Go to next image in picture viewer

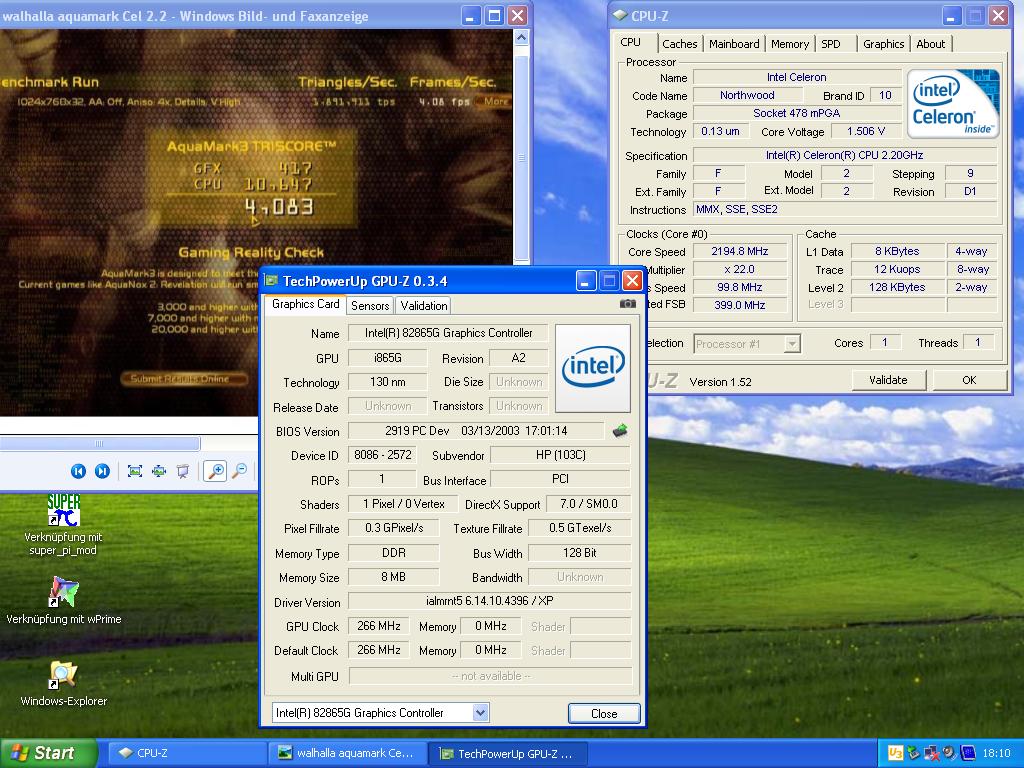pyautogui.click(x=103, y=471)
